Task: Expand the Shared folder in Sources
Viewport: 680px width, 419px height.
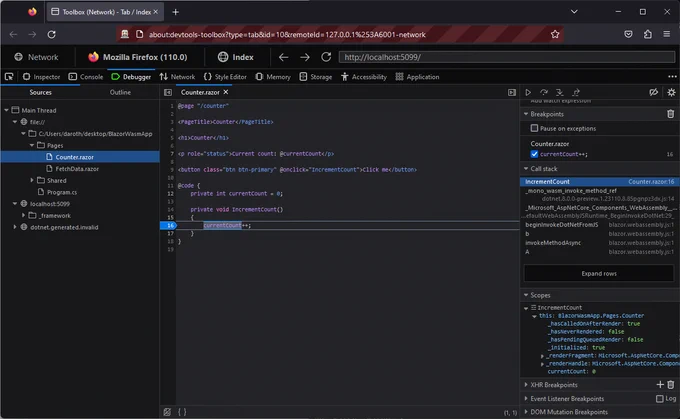Action: (32, 180)
